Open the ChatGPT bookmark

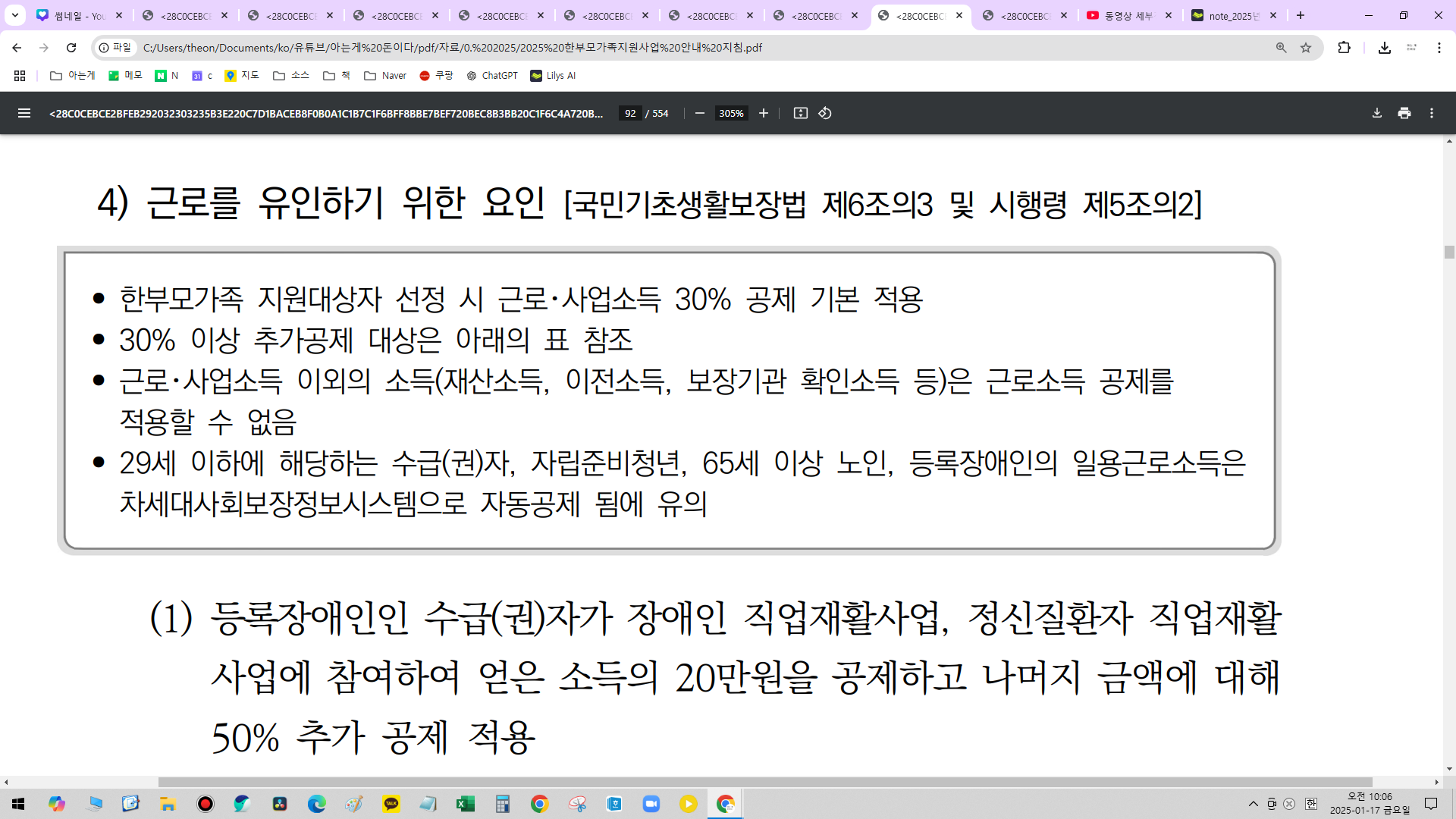[x=492, y=76]
